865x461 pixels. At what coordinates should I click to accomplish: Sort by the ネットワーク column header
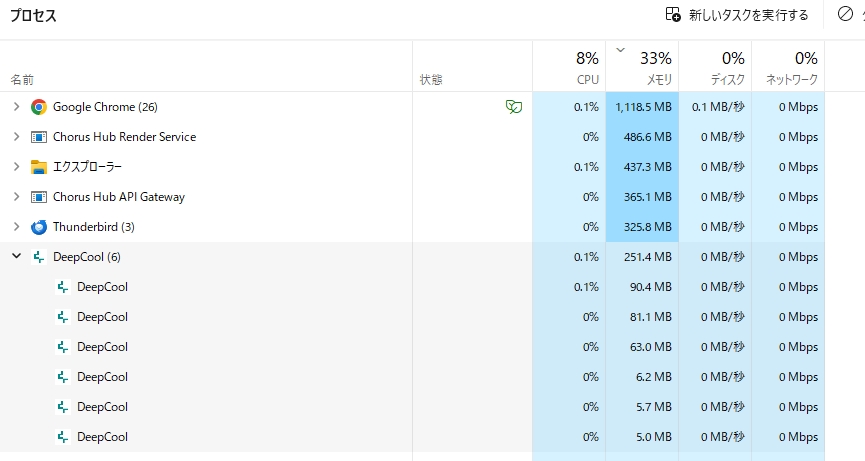pos(788,66)
